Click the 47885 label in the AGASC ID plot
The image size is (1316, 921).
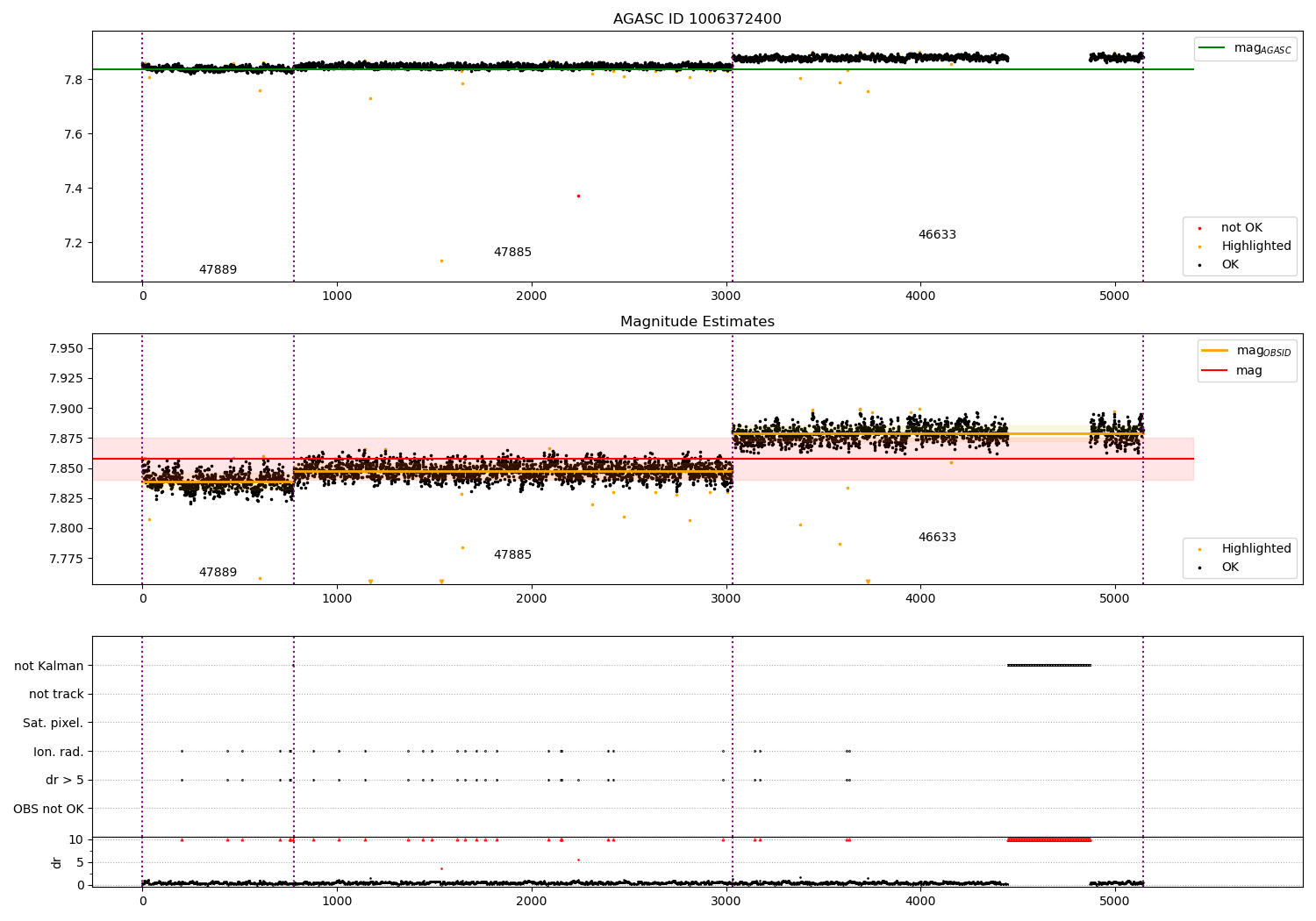pyautogui.click(x=512, y=253)
